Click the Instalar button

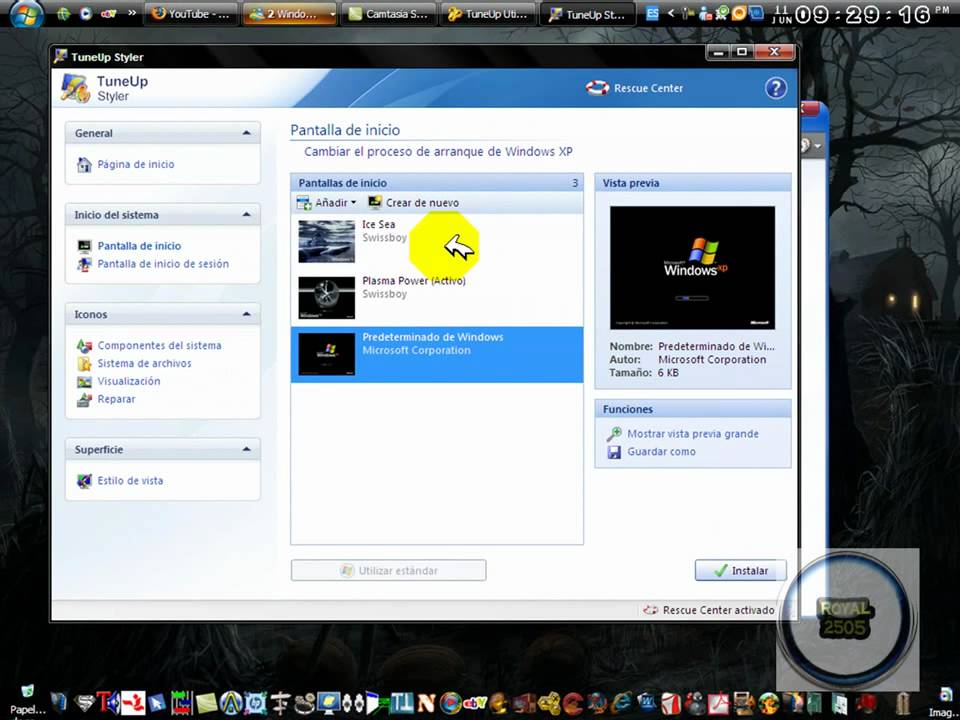(741, 571)
